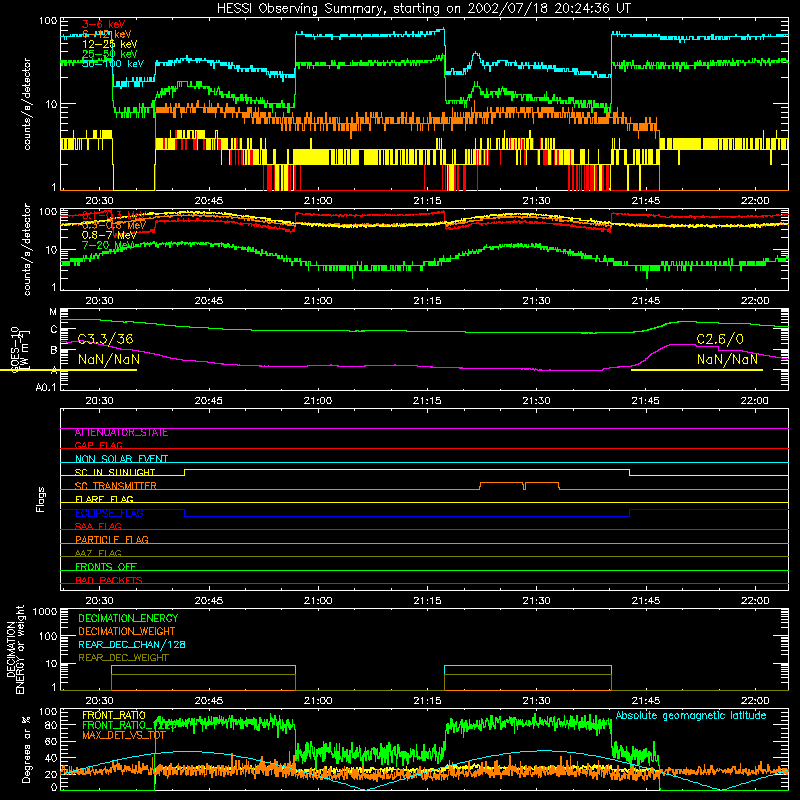Click the DECIMATION ENERGY or weight axis title
This screenshot has height=800, width=800.
[15, 650]
